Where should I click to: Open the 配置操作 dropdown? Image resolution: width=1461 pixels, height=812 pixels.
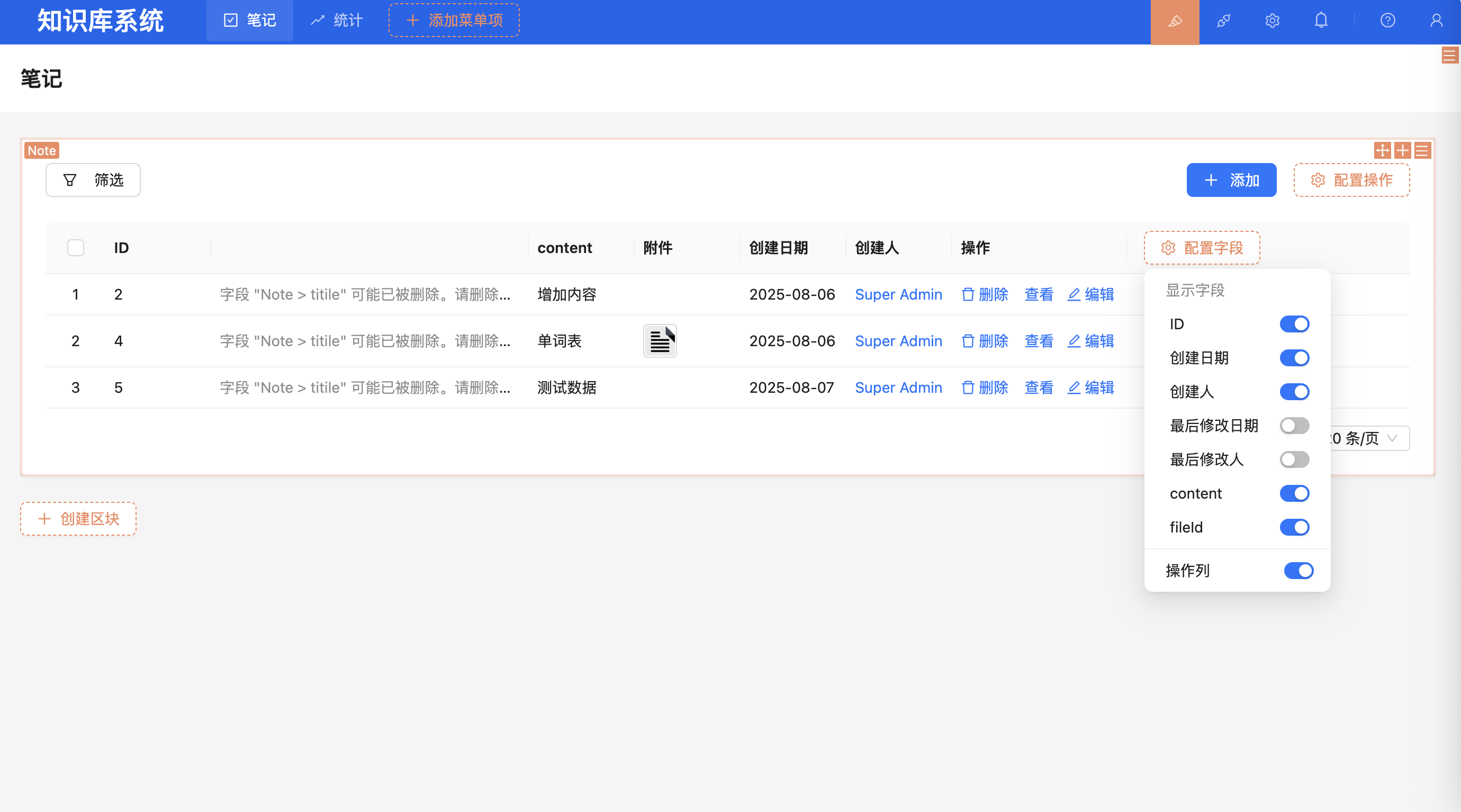(x=1351, y=181)
